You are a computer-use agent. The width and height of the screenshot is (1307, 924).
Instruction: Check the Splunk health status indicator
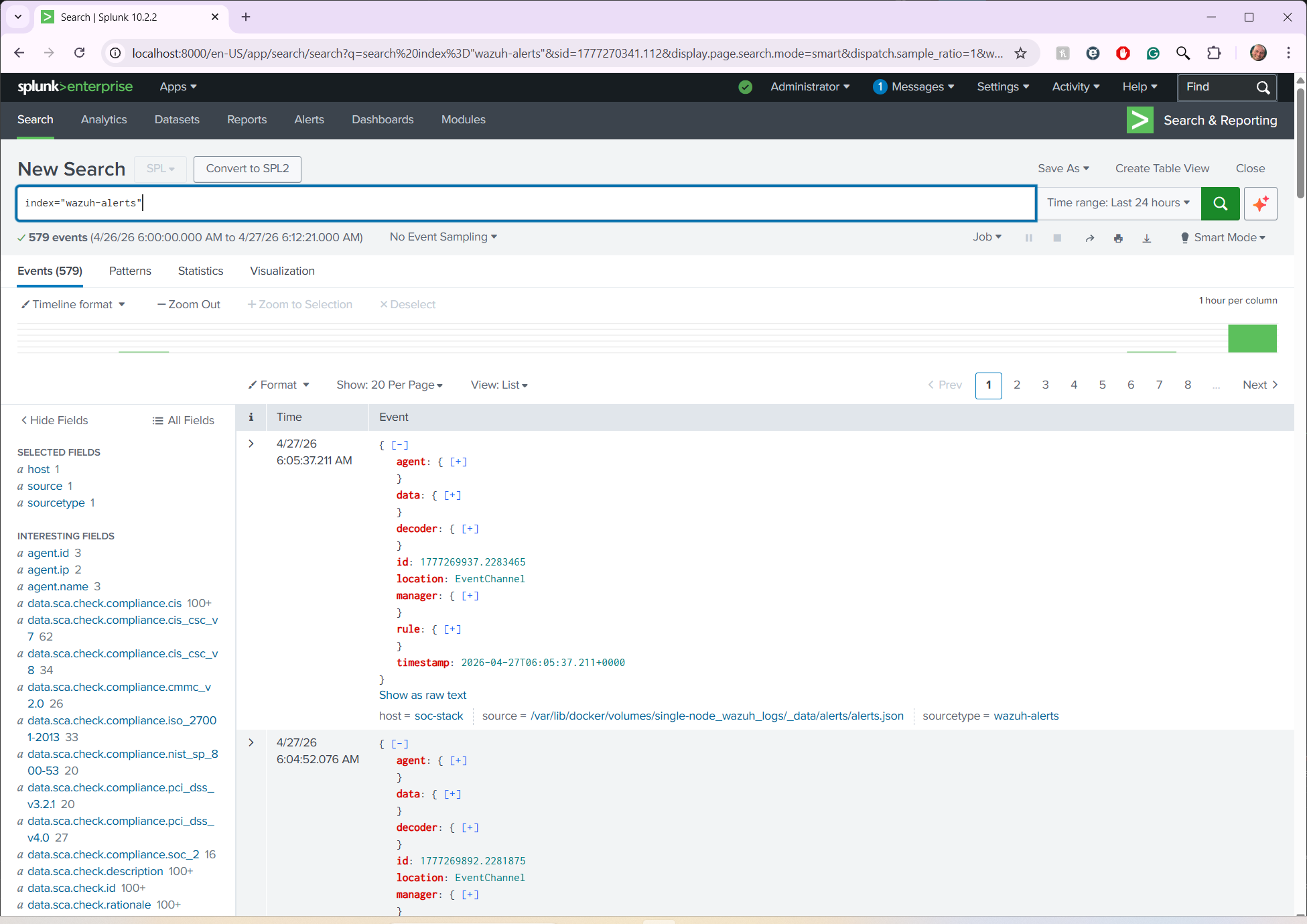click(746, 86)
